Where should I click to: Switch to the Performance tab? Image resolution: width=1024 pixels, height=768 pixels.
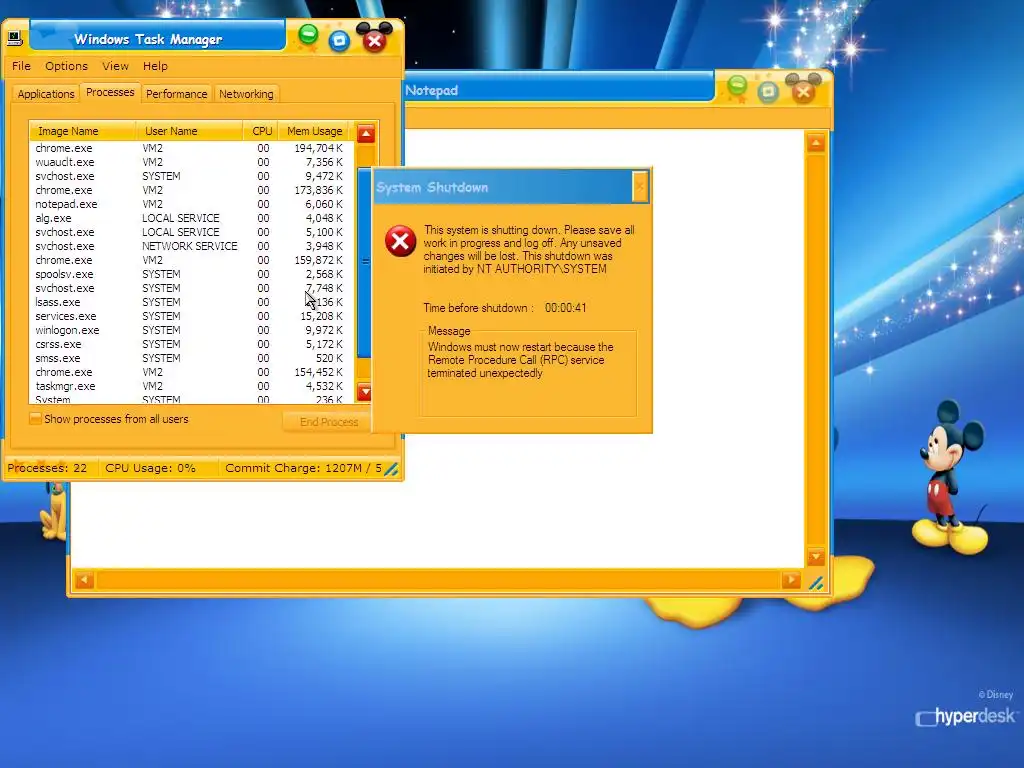[176, 94]
